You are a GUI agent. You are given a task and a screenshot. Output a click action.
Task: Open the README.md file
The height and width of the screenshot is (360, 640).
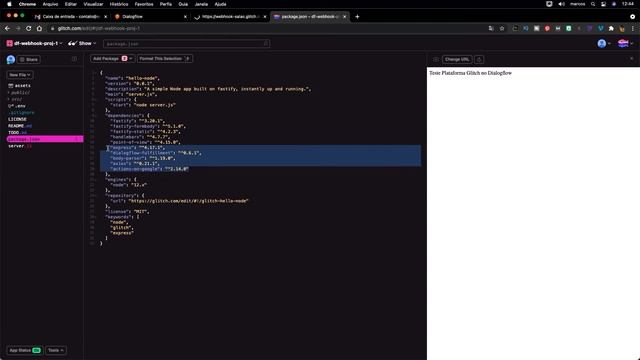pyautogui.click(x=20, y=126)
